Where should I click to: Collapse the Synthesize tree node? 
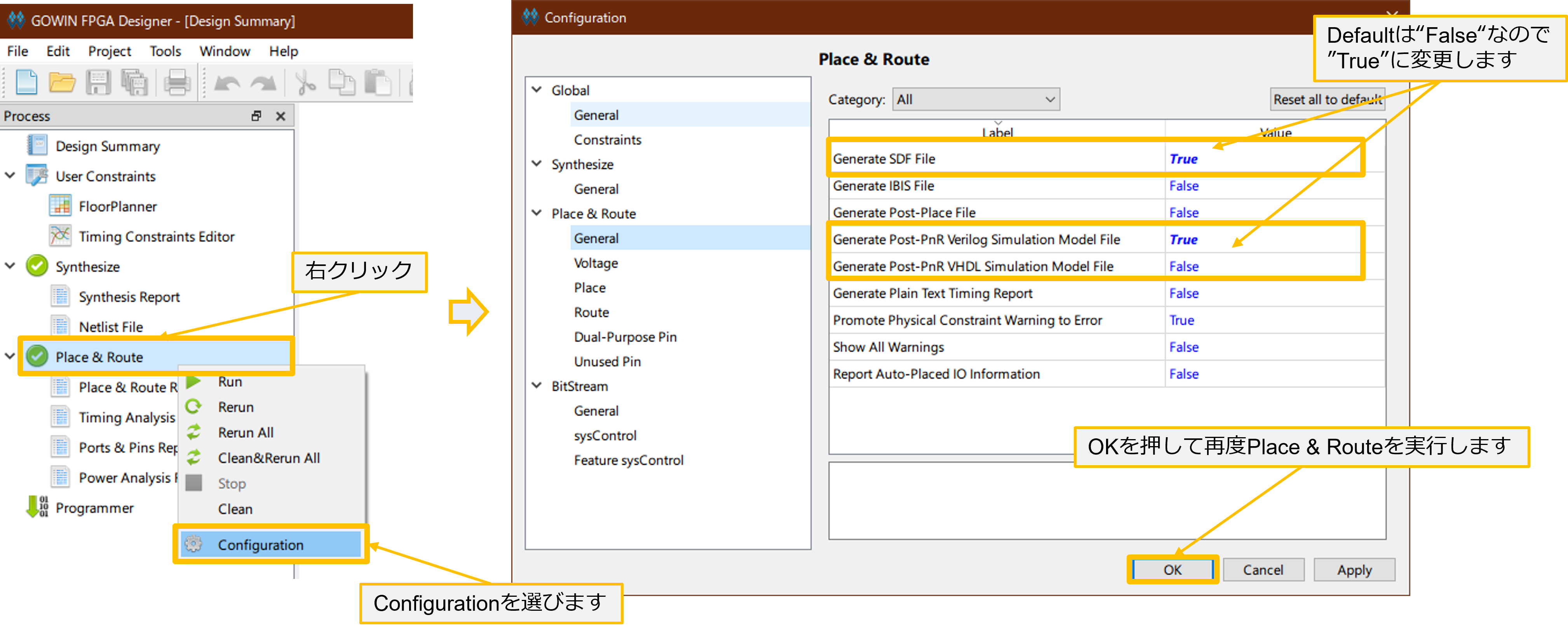pyautogui.click(x=10, y=266)
